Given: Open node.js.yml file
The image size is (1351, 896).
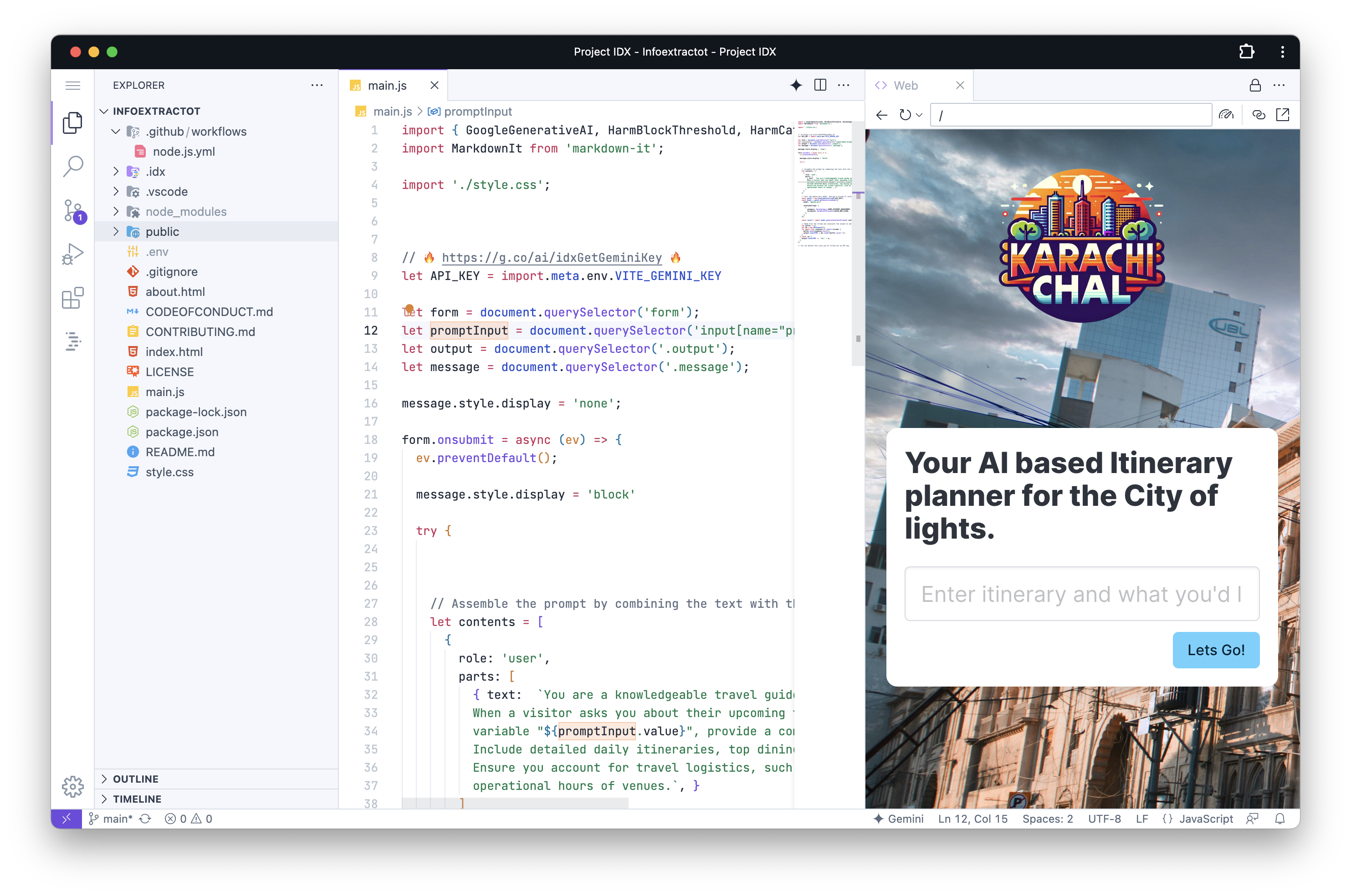Looking at the screenshot, I should tap(184, 152).
